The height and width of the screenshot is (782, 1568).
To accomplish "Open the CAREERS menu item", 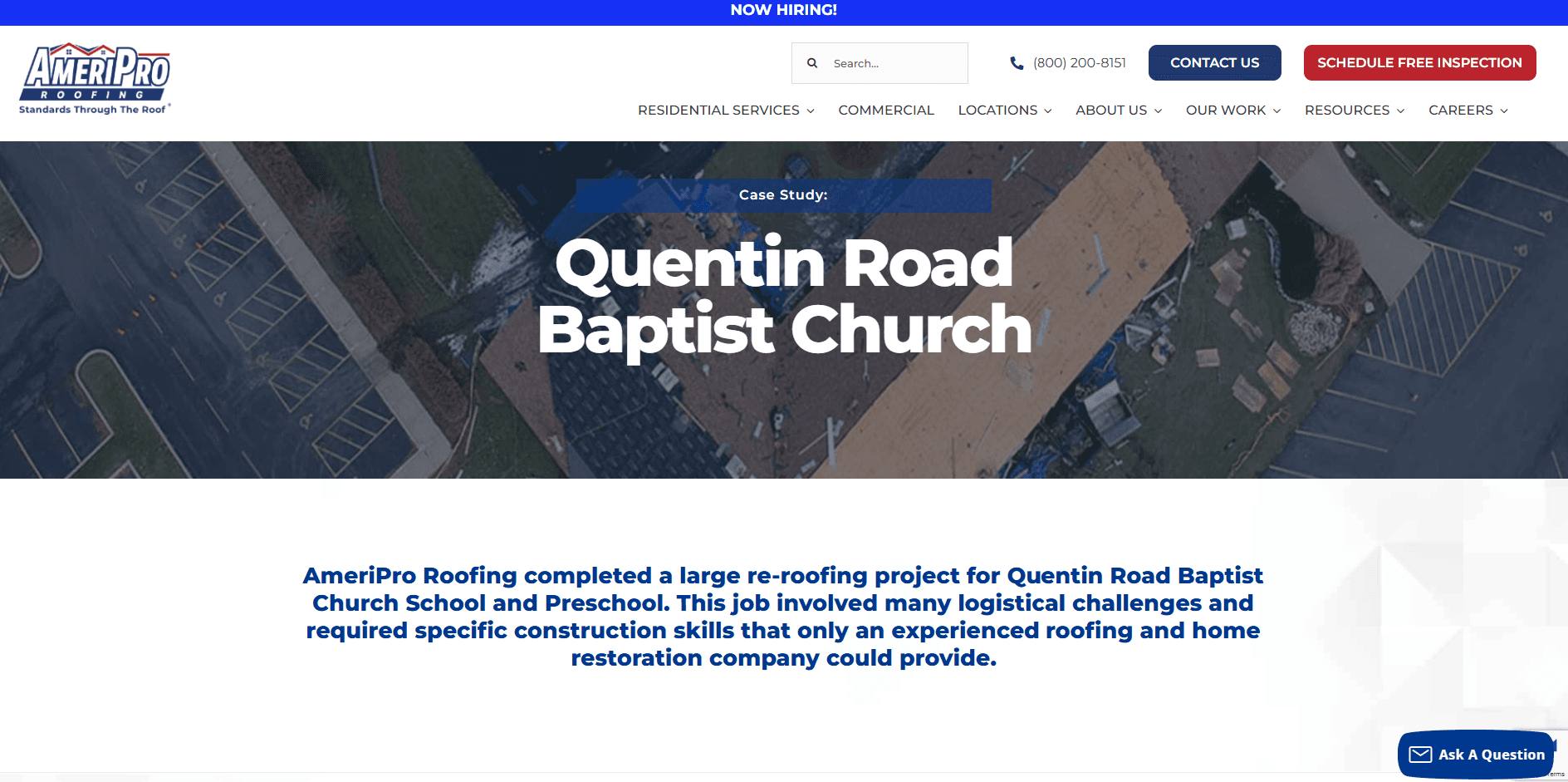I will pos(1461,111).
